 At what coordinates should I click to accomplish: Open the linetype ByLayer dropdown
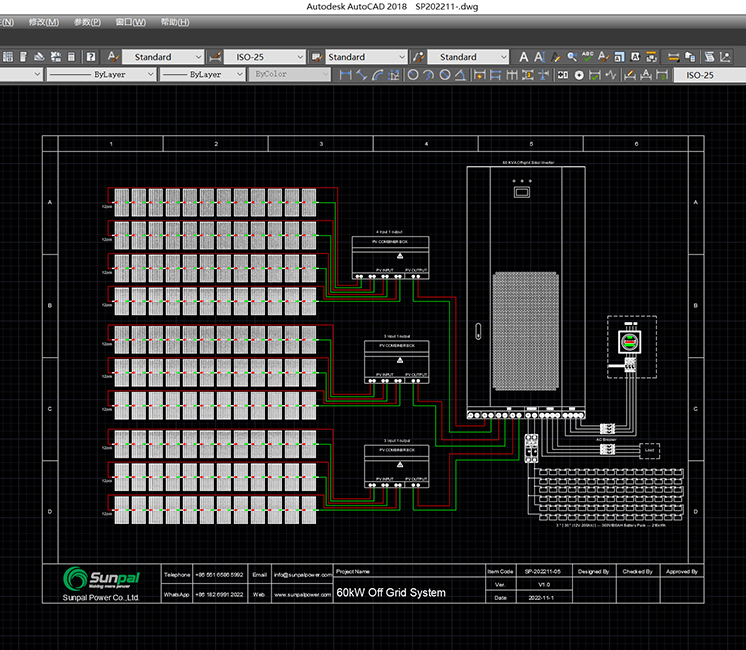pos(101,74)
